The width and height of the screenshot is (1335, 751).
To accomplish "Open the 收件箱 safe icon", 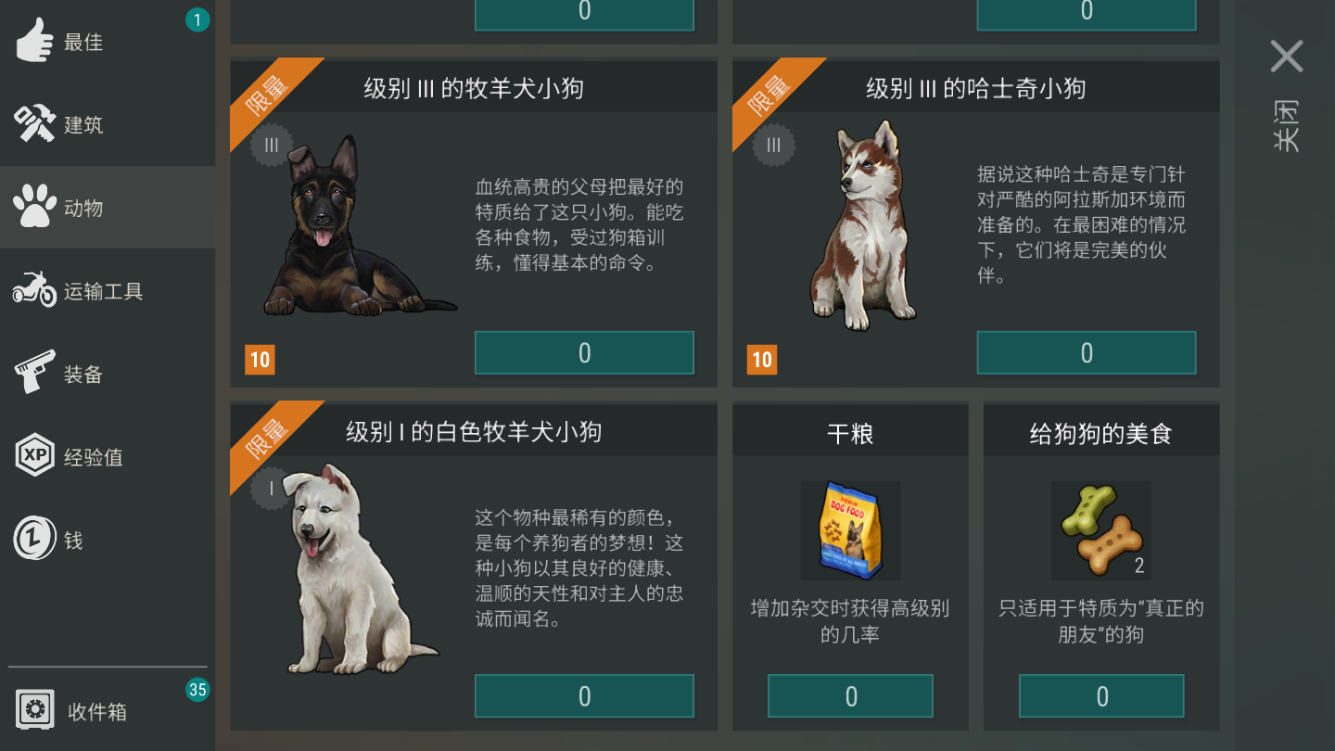I will [x=35, y=710].
